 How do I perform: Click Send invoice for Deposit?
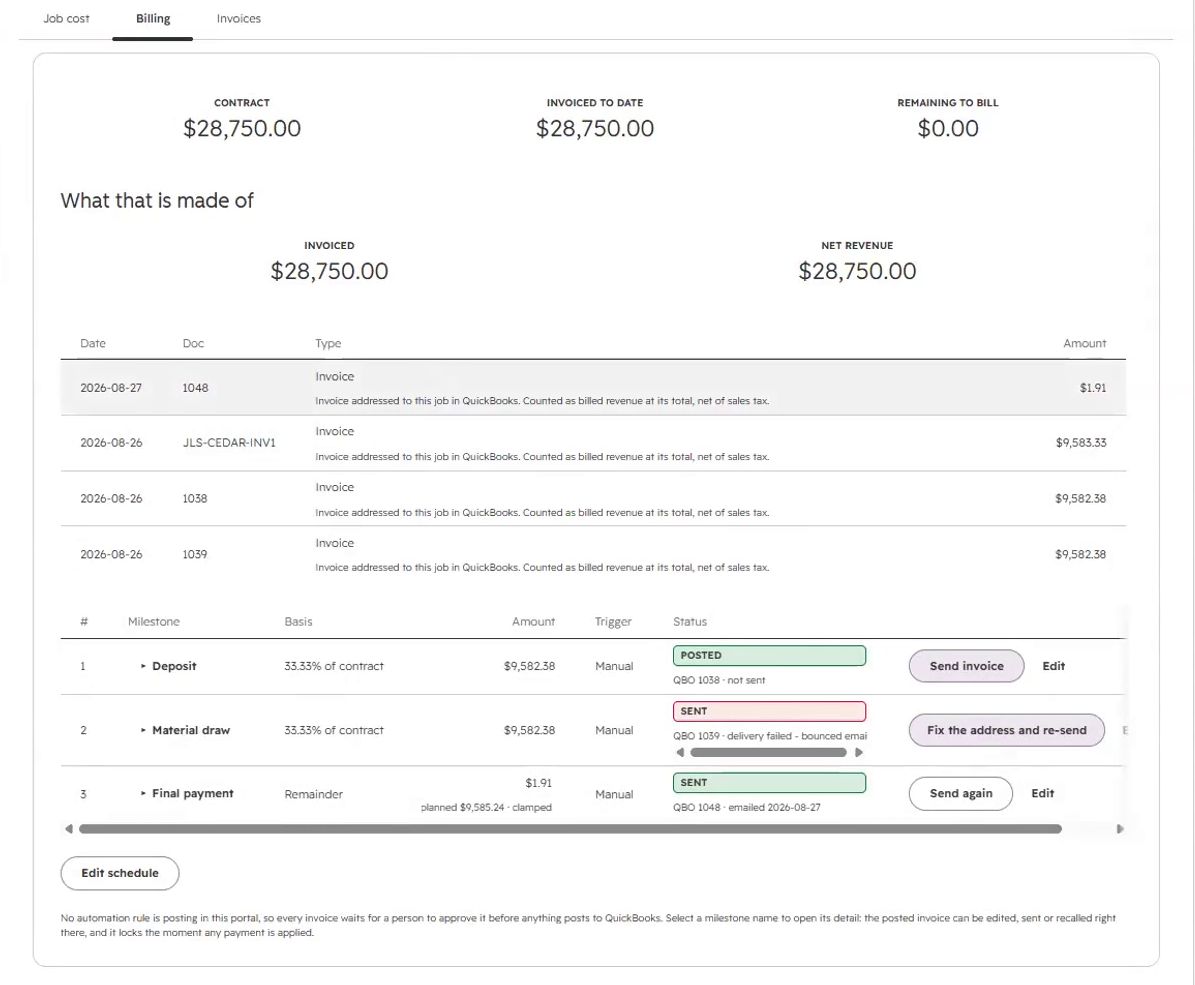(x=966, y=666)
